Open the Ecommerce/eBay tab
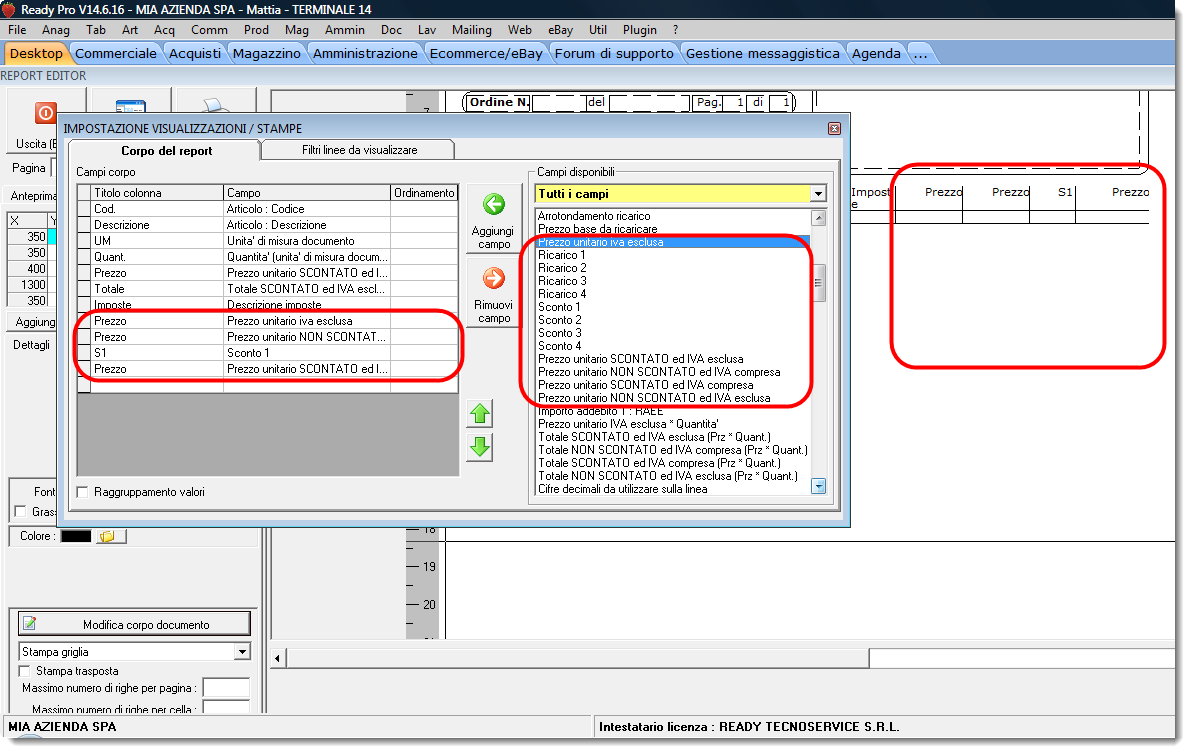This screenshot has width=1190, height=753. click(x=486, y=53)
